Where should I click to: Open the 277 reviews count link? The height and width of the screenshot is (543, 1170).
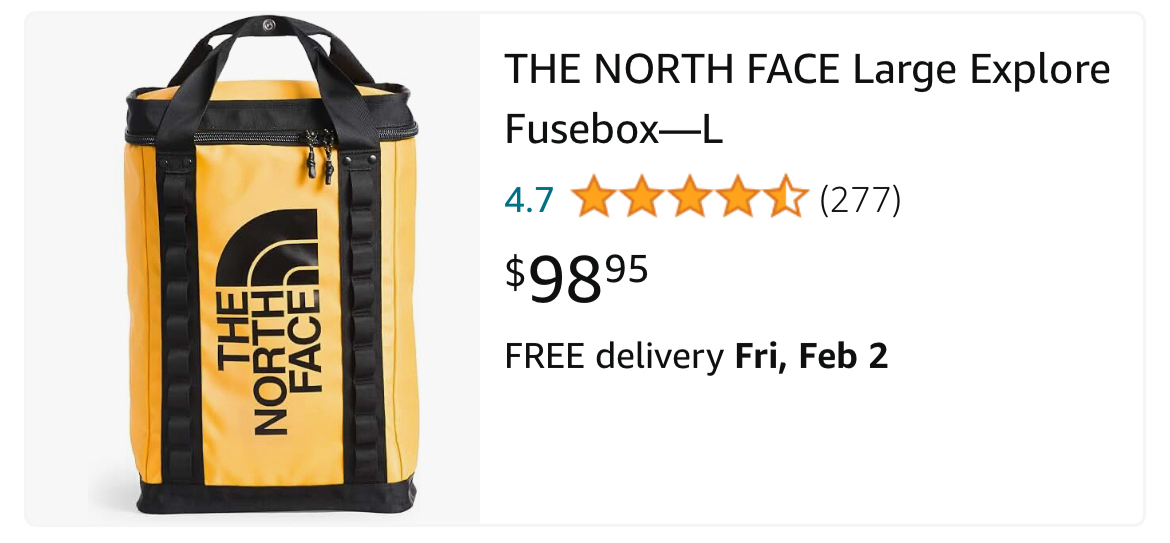tap(860, 200)
